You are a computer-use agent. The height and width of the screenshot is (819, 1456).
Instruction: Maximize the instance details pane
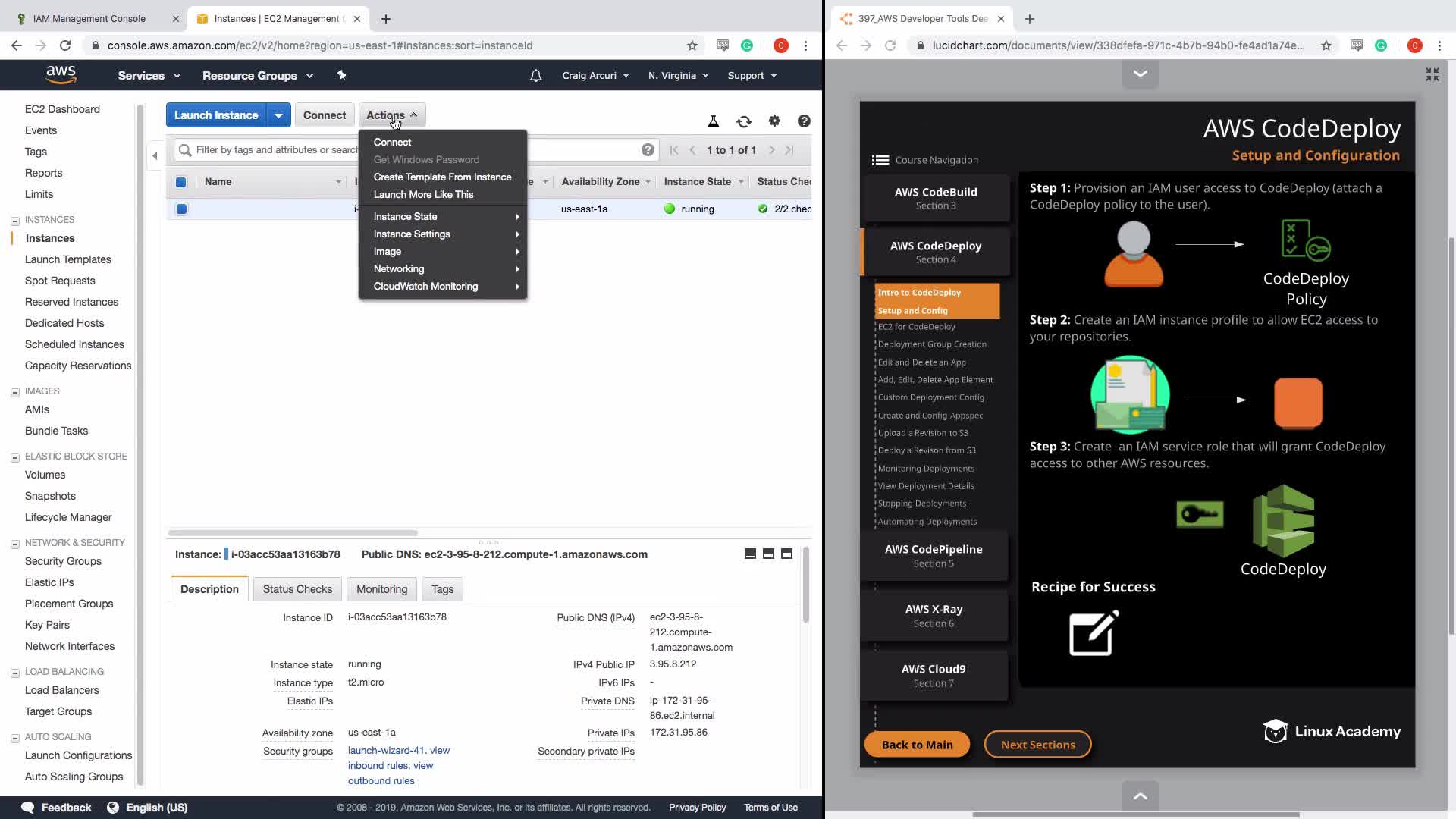tap(786, 554)
